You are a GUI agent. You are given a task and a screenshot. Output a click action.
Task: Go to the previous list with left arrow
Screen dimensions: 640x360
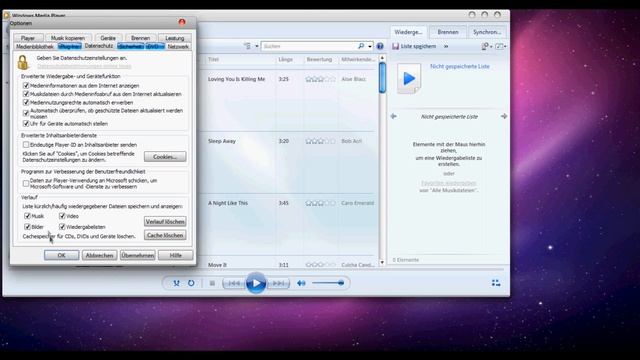click(x=393, y=116)
